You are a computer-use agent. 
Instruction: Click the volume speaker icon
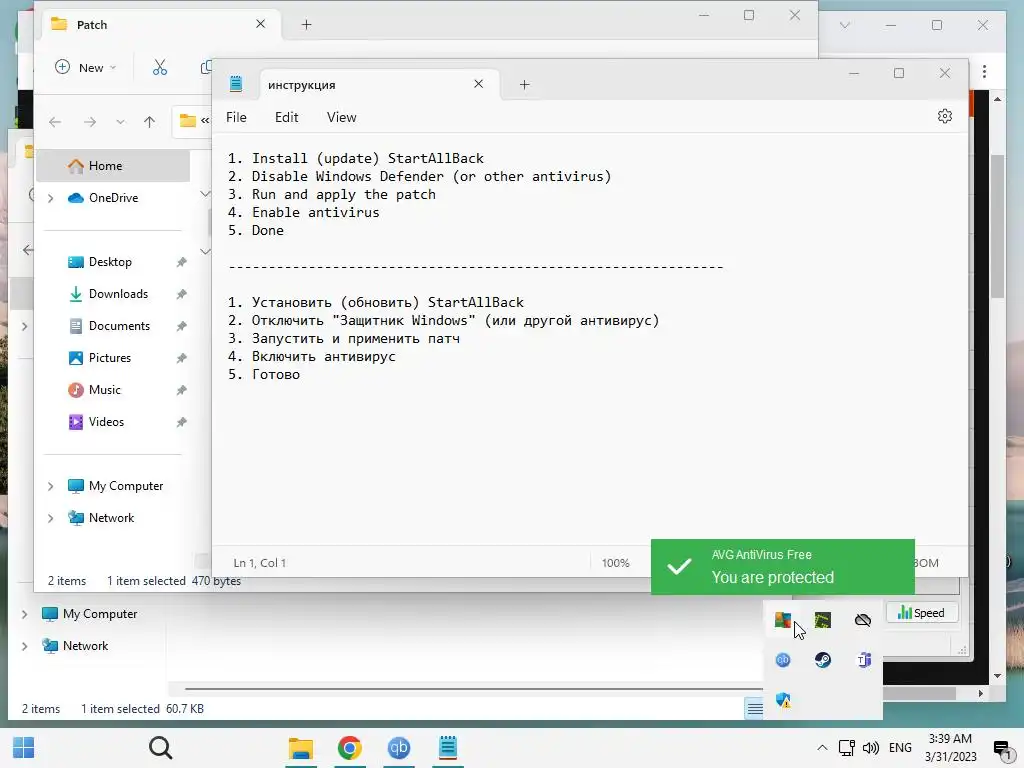pos(870,748)
